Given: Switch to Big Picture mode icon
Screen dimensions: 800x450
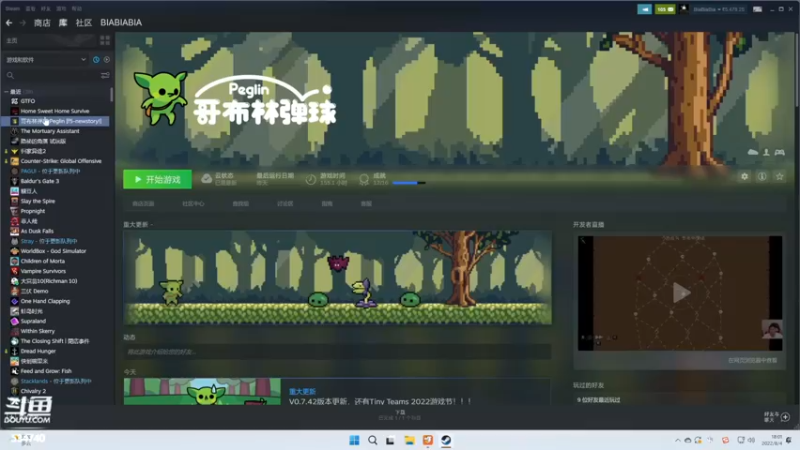Looking at the screenshot, I should (x=757, y=9).
